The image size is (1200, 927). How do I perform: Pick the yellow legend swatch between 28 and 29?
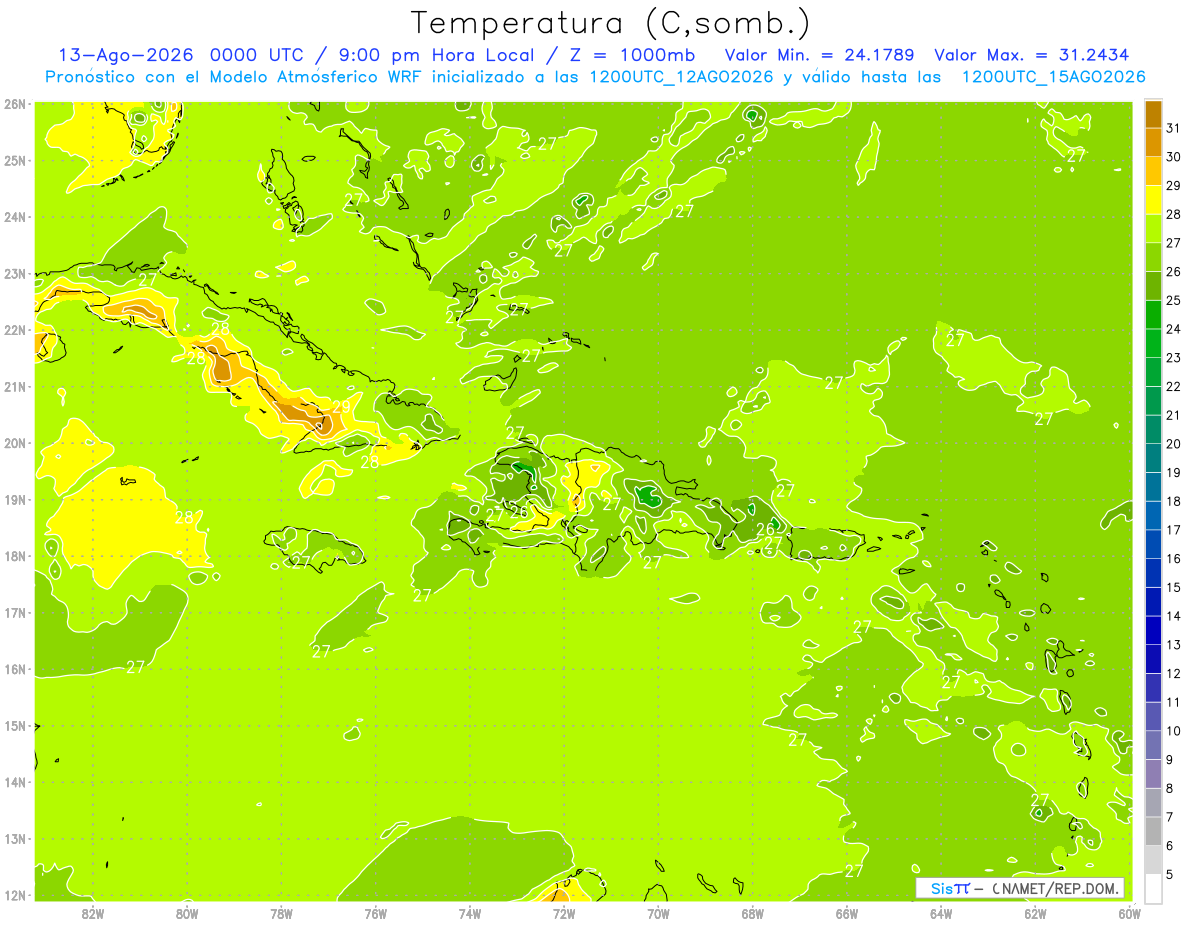[1153, 200]
